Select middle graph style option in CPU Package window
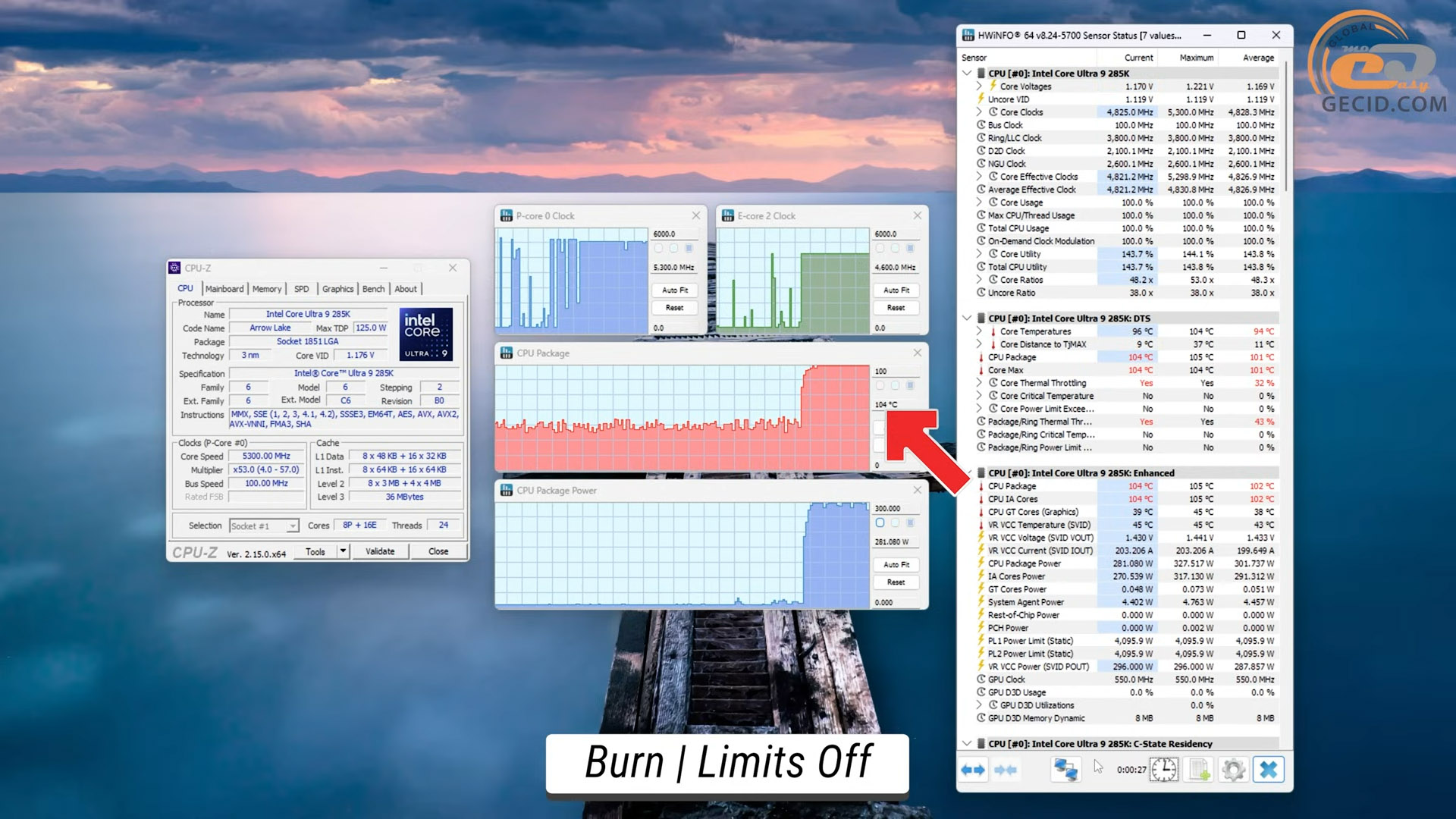This screenshot has height=819, width=1456. click(895, 385)
